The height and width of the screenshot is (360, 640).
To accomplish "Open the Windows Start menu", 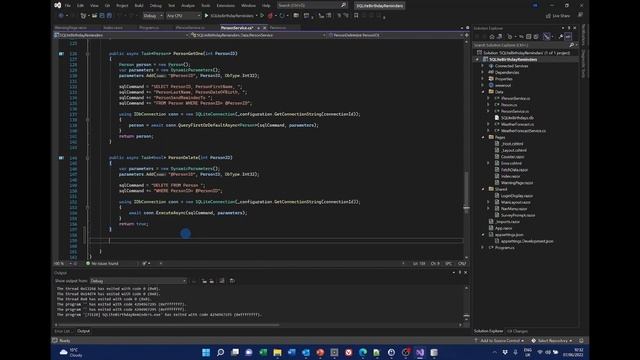I will 206,352.
